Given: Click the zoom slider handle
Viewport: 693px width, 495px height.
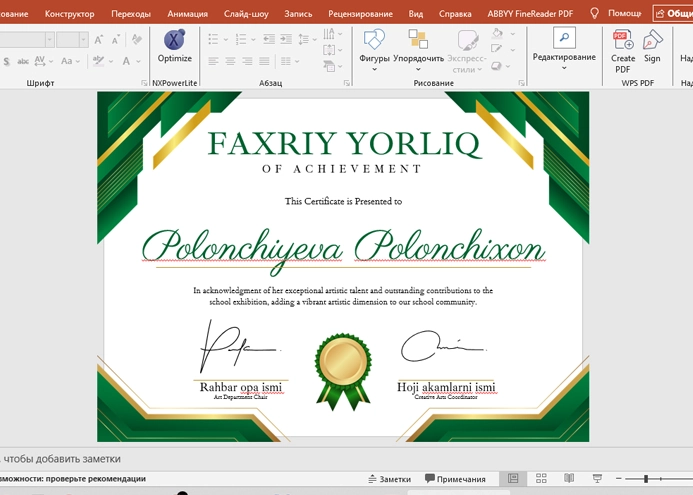Looking at the screenshot, I should click(646, 479).
